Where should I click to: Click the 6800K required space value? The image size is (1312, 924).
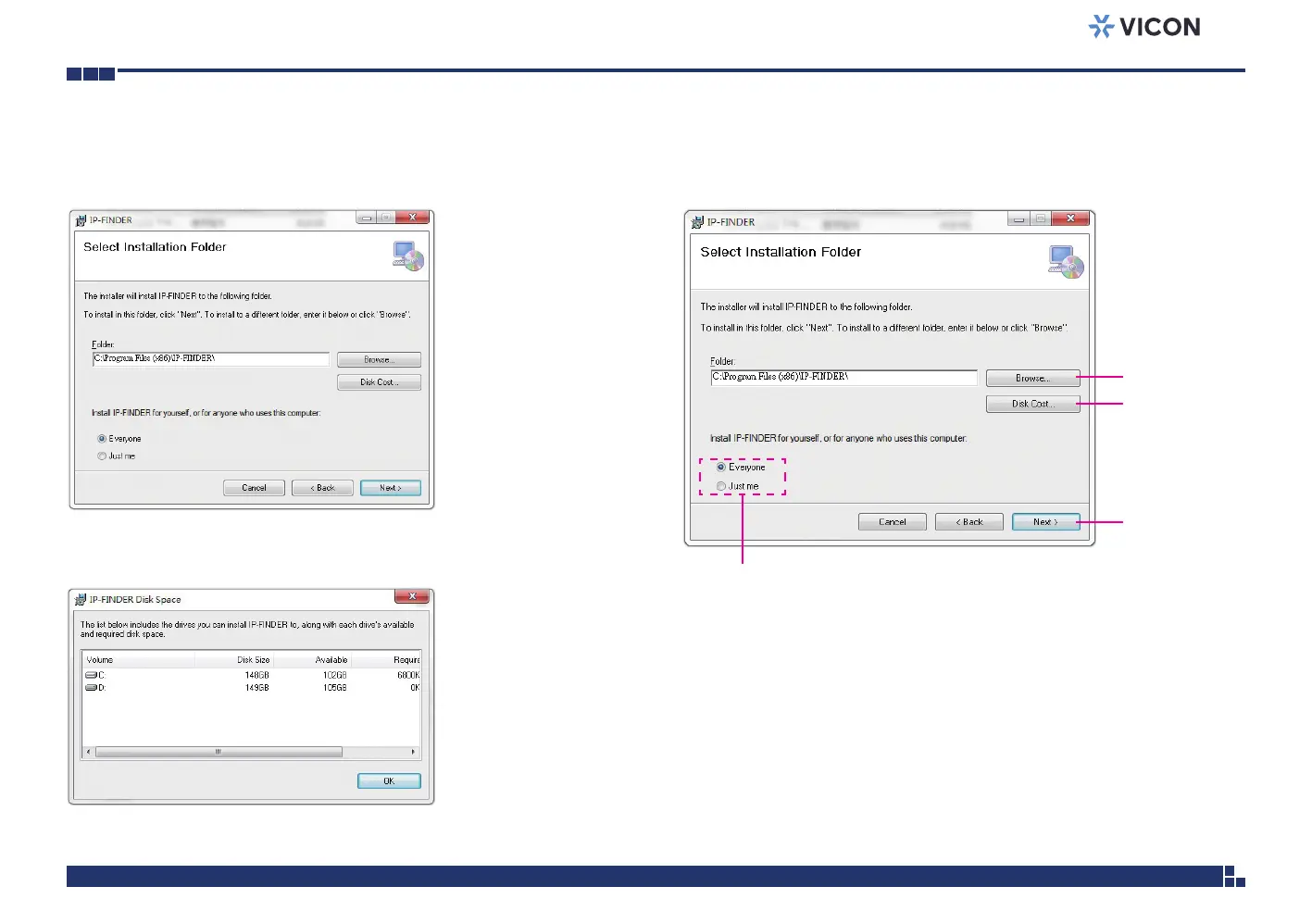(x=408, y=676)
